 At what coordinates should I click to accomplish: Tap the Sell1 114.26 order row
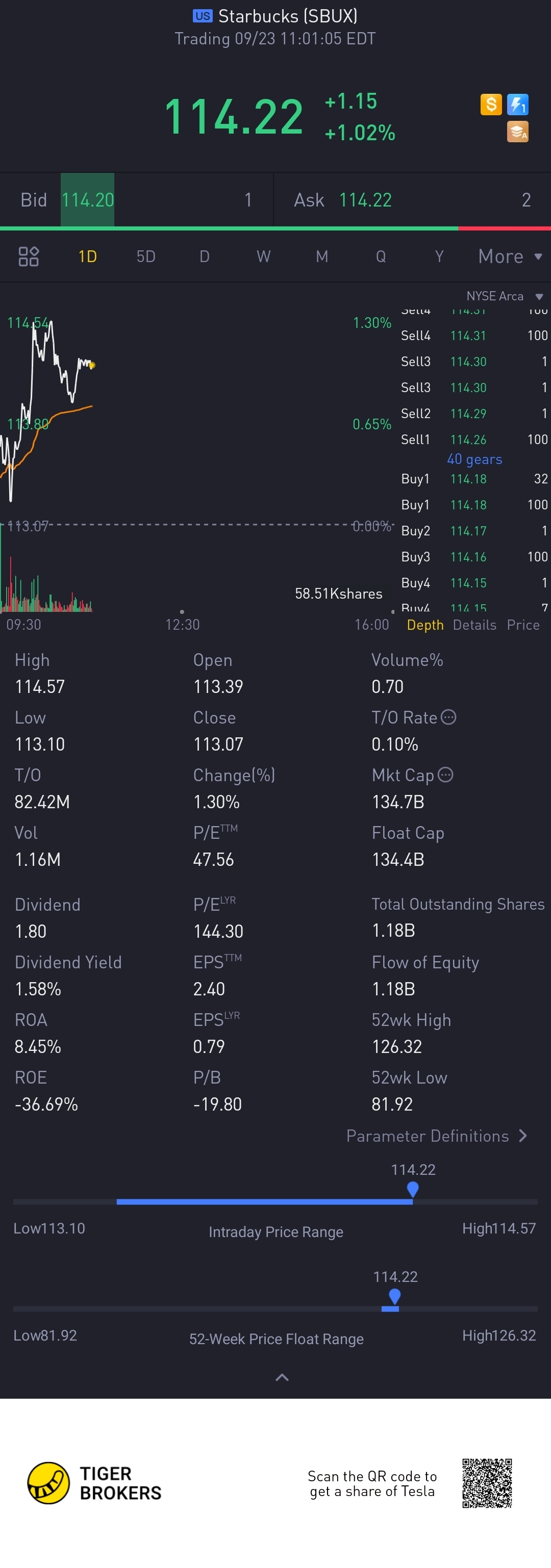pos(474,440)
